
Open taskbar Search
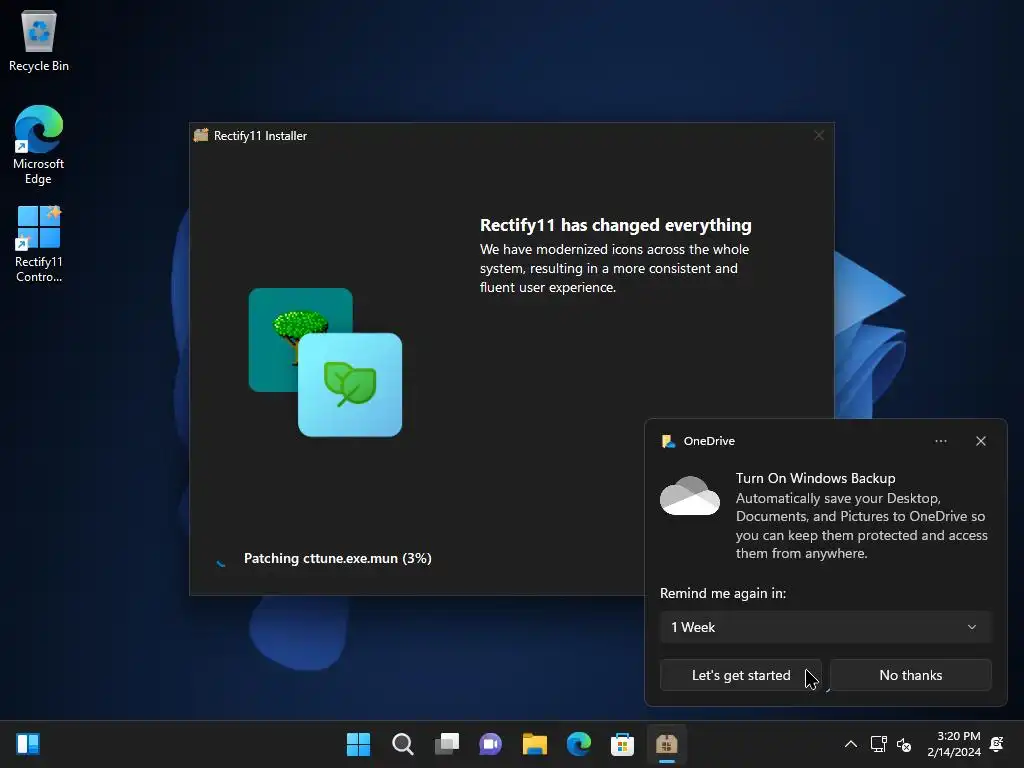coord(402,744)
